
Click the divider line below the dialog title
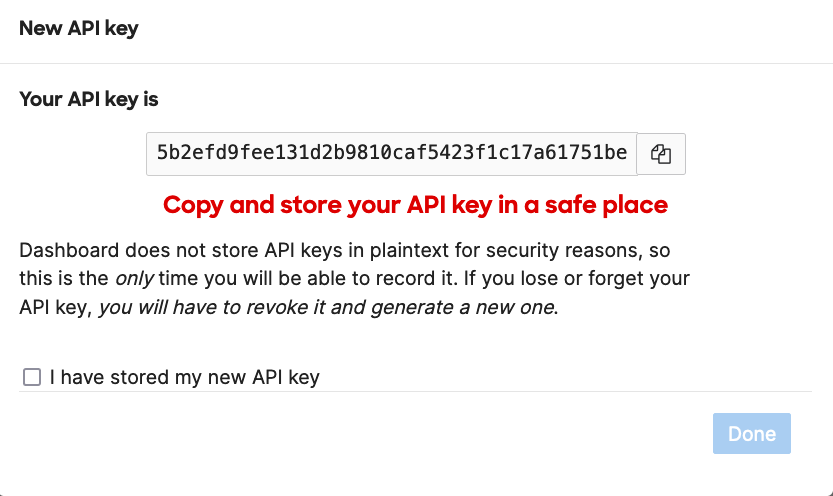click(416, 64)
